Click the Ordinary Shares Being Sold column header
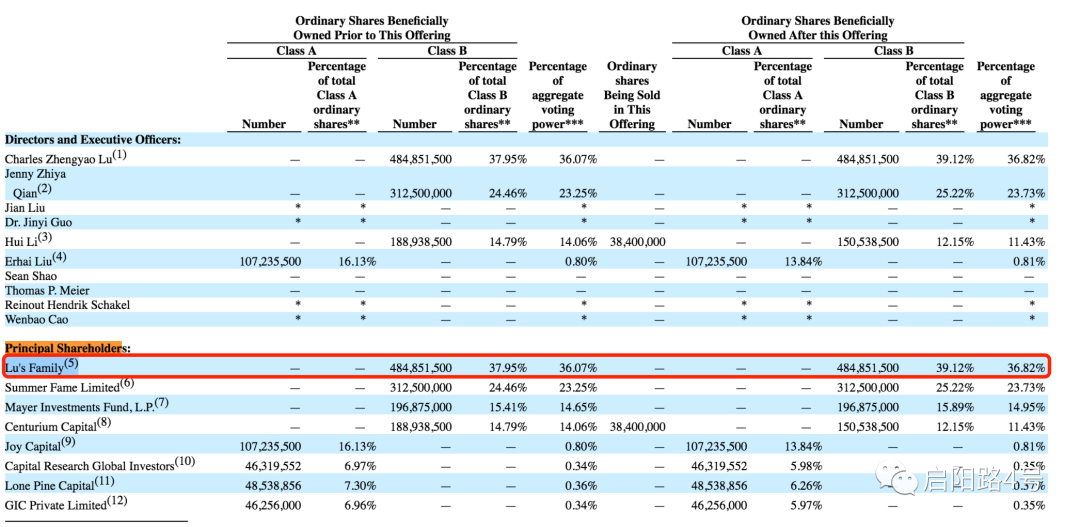 coord(631,95)
